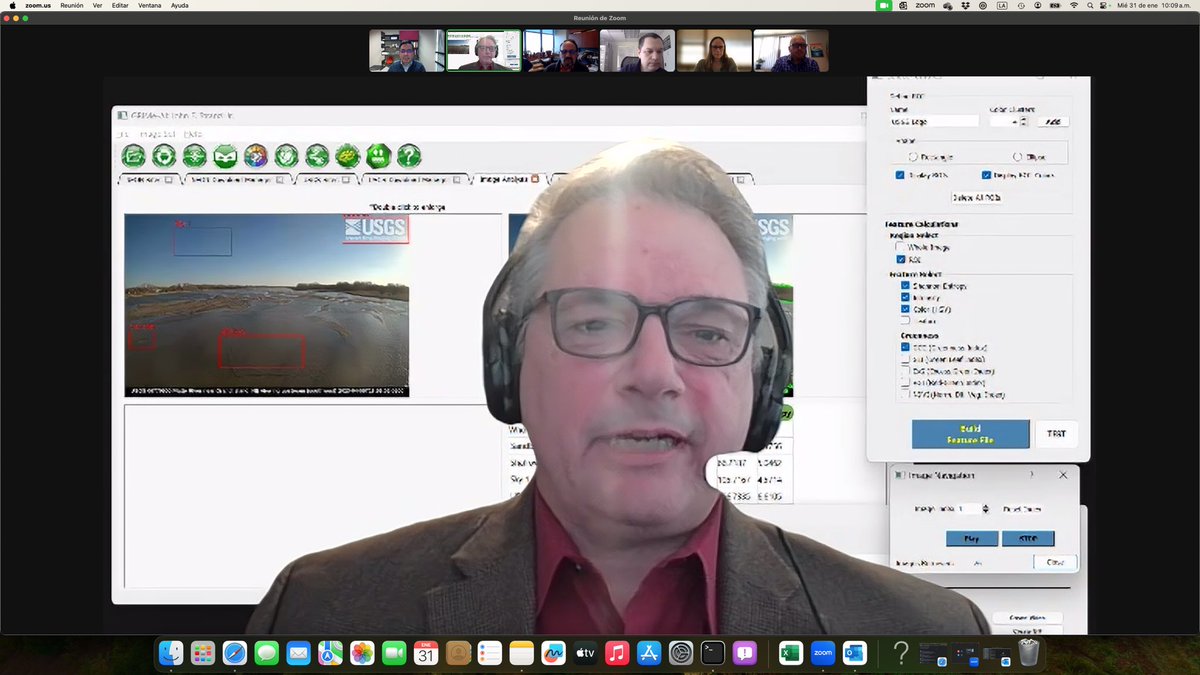1200x675 pixels.
Task: Adjust the image index spinner in Image Navigation
Action: tap(986, 509)
